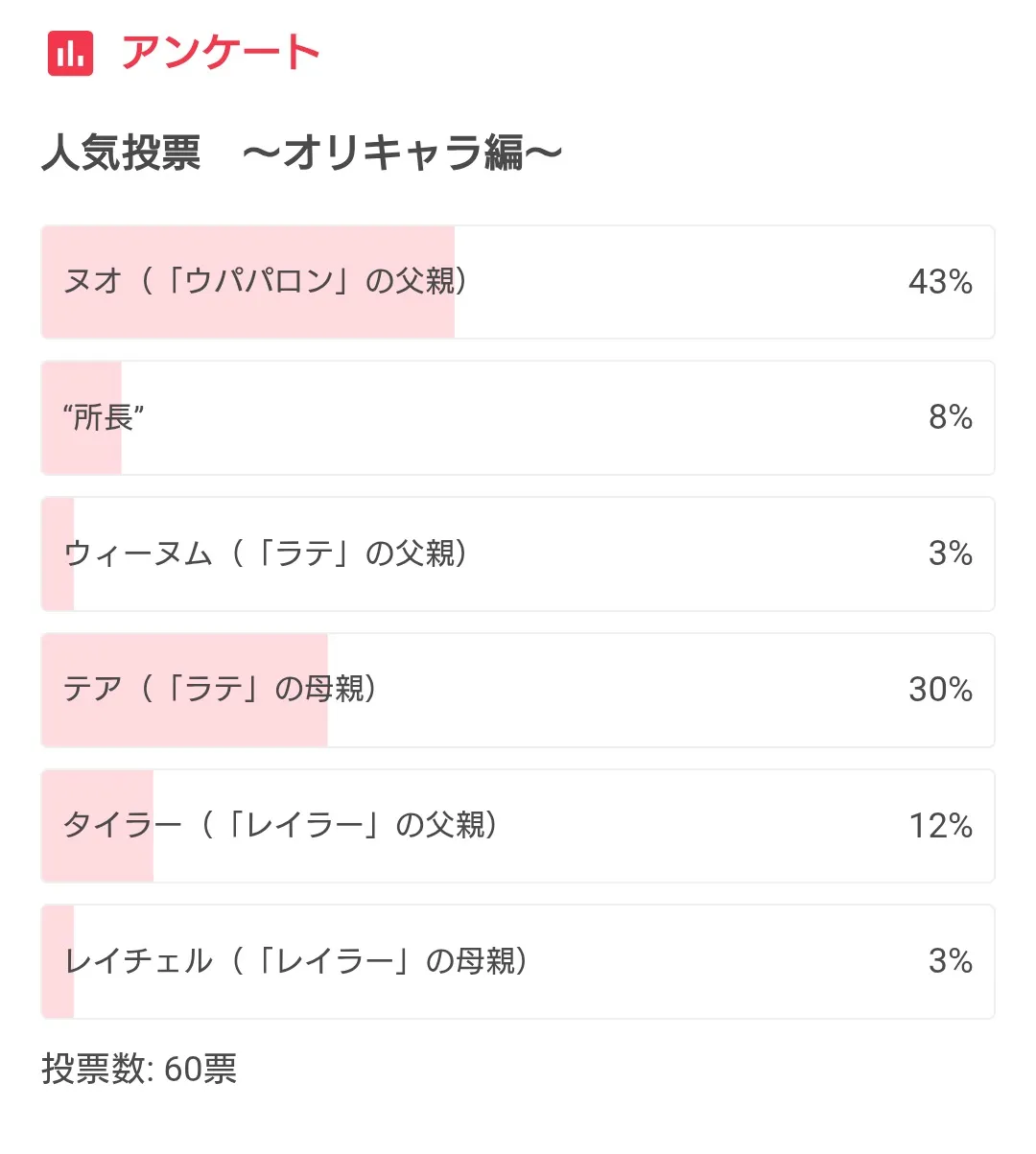
Task: Select the "所長" poll option
Action: click(104, 417)
